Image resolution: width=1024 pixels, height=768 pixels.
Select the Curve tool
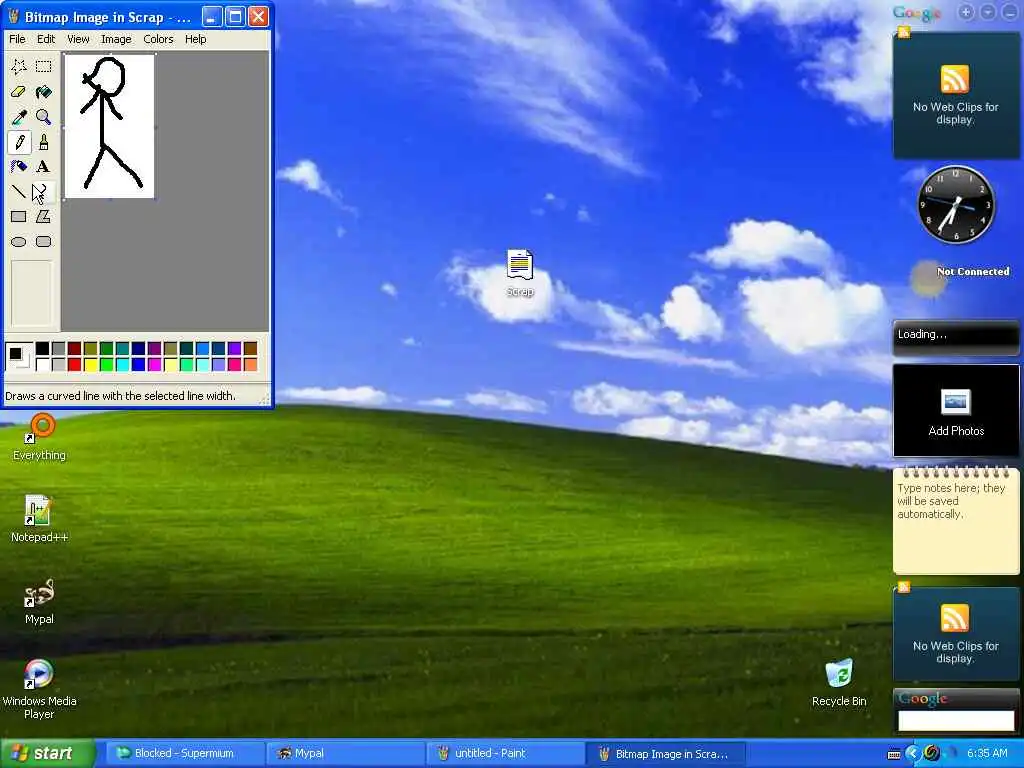pyautogui.click(x=44, y=191)
